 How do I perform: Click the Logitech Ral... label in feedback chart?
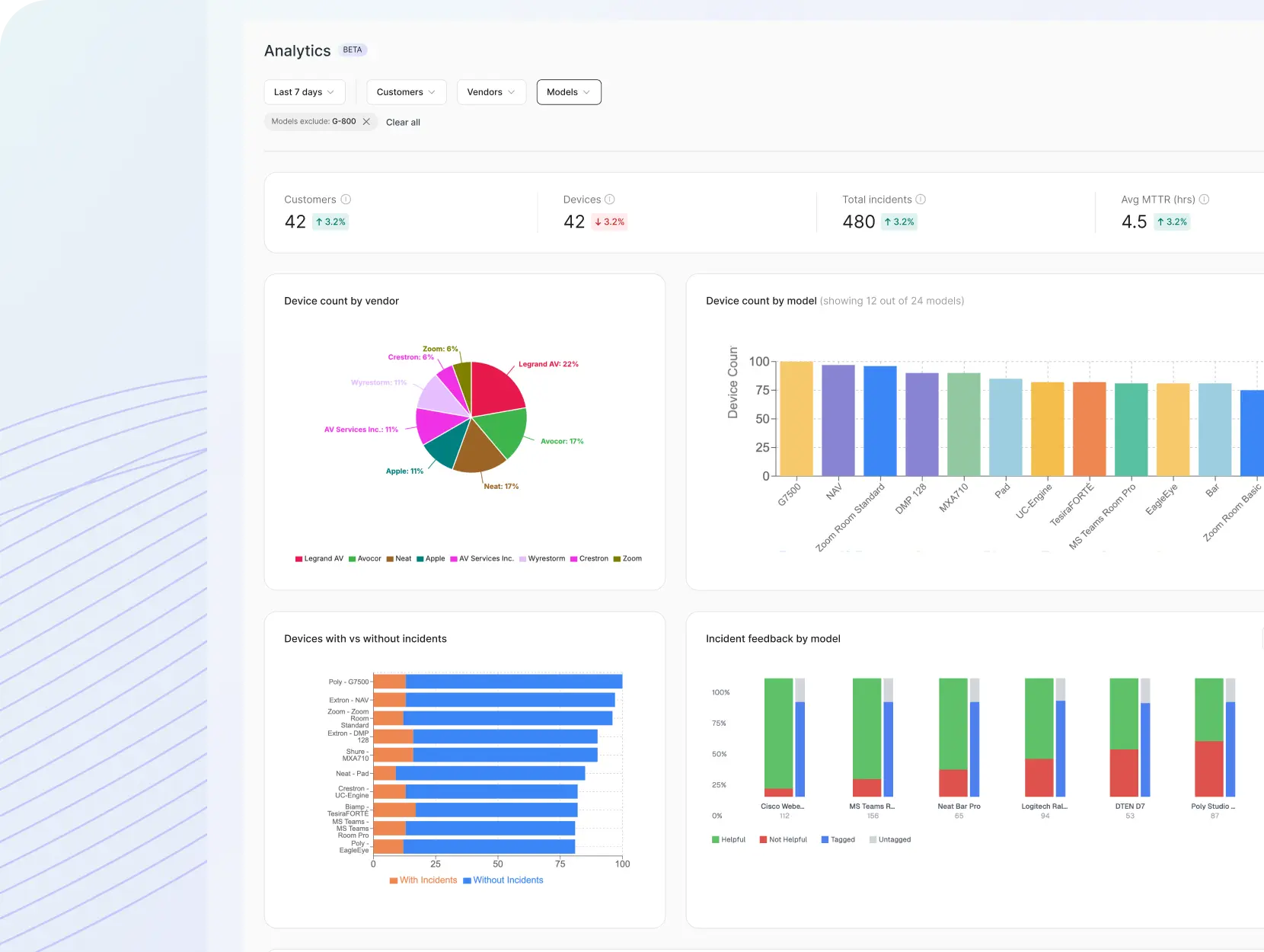tap(1045, 807)
